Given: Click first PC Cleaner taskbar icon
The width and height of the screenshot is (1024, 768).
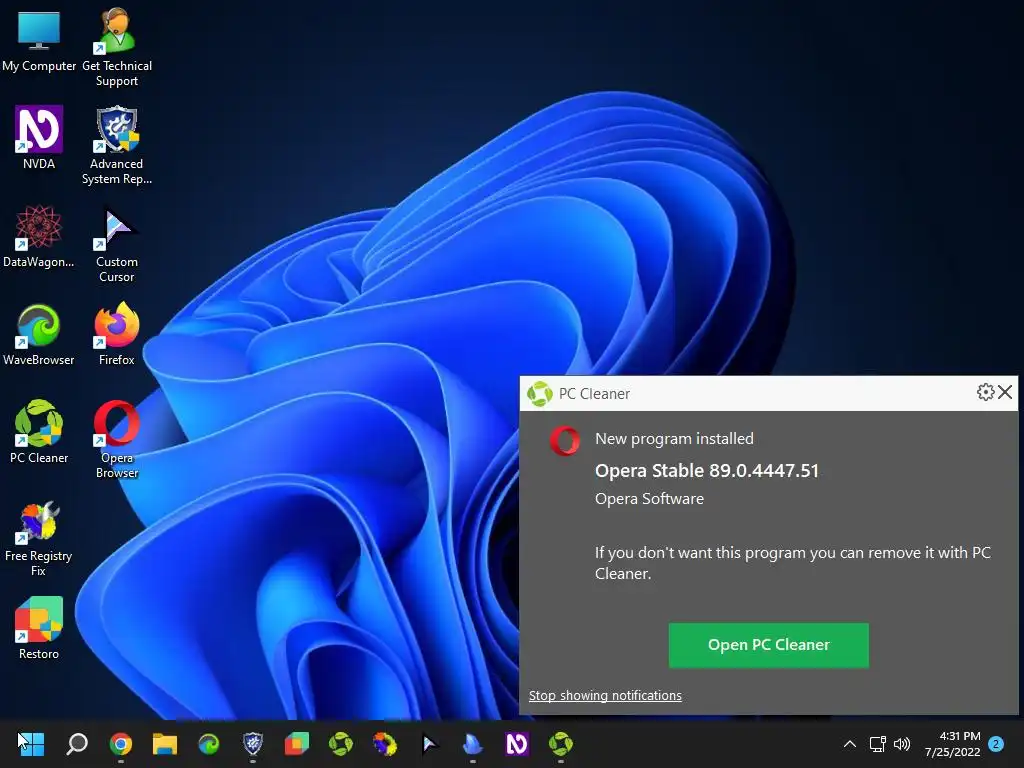Looking at the screenshot, I should click(341, 744).
